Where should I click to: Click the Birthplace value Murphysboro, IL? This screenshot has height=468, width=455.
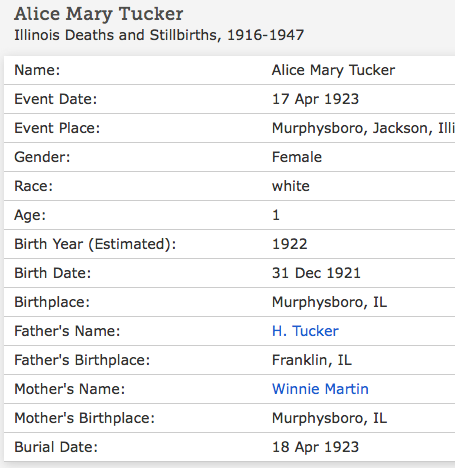click(329, 302)
